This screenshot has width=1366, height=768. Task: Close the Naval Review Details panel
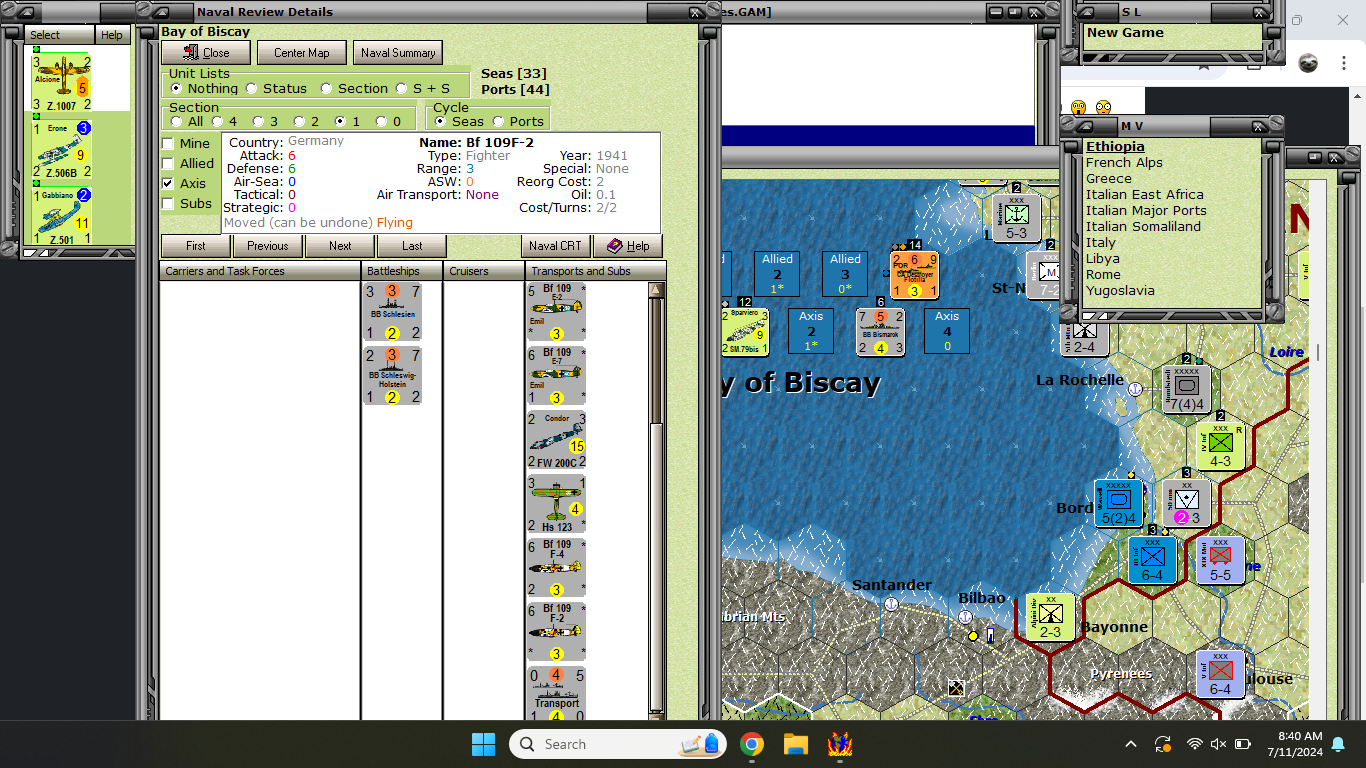coord(205,53)
